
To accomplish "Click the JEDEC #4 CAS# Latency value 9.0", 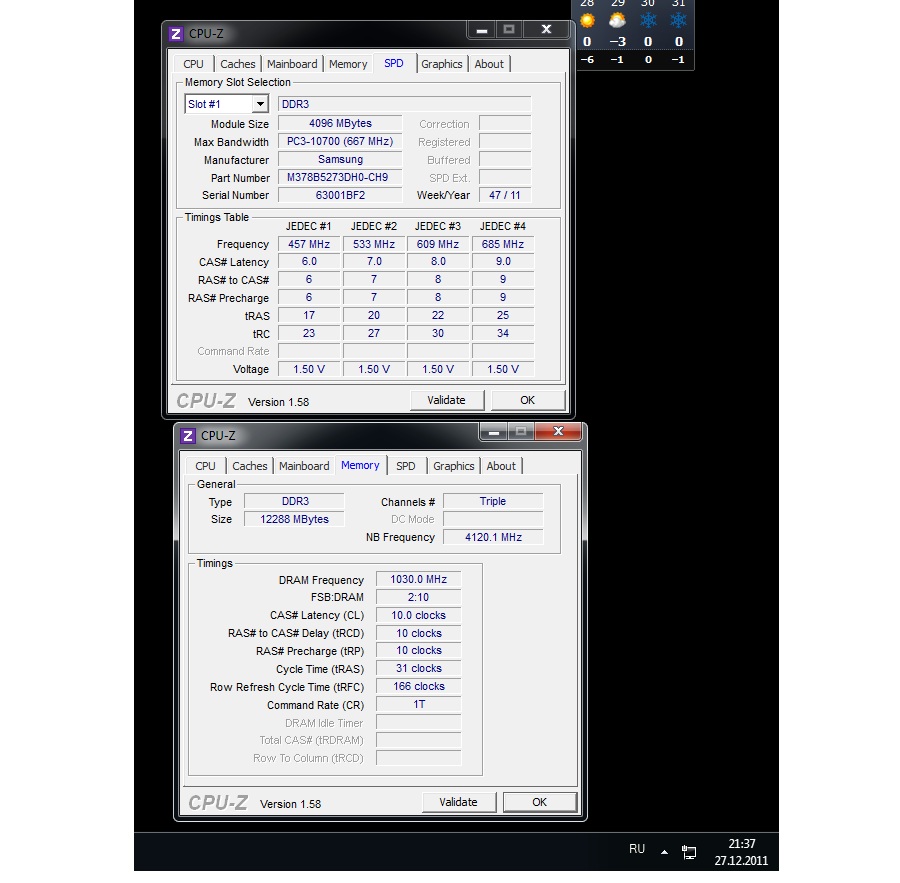I will click(503, 262).
